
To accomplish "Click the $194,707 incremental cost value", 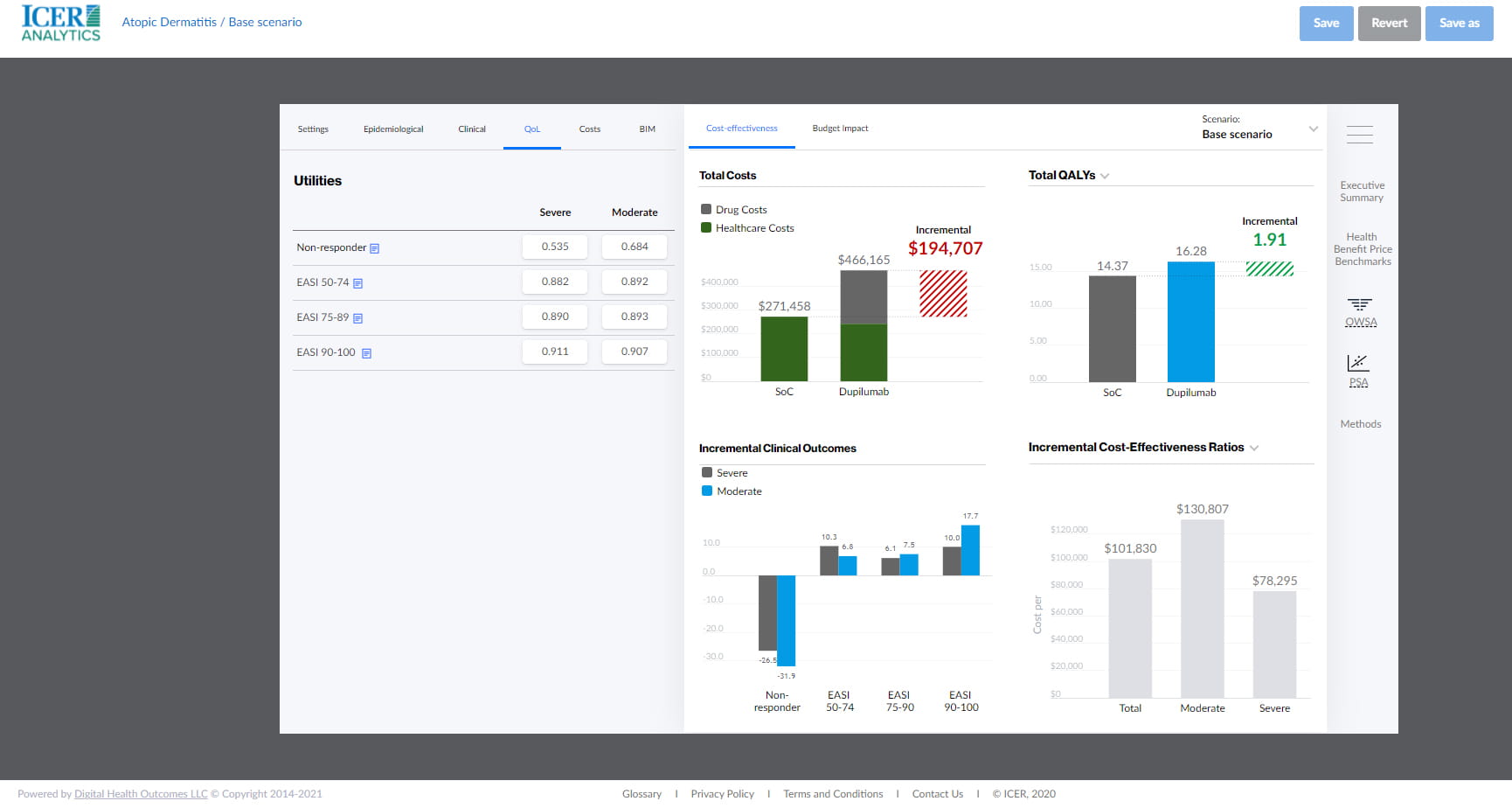I will coord(945,248).
